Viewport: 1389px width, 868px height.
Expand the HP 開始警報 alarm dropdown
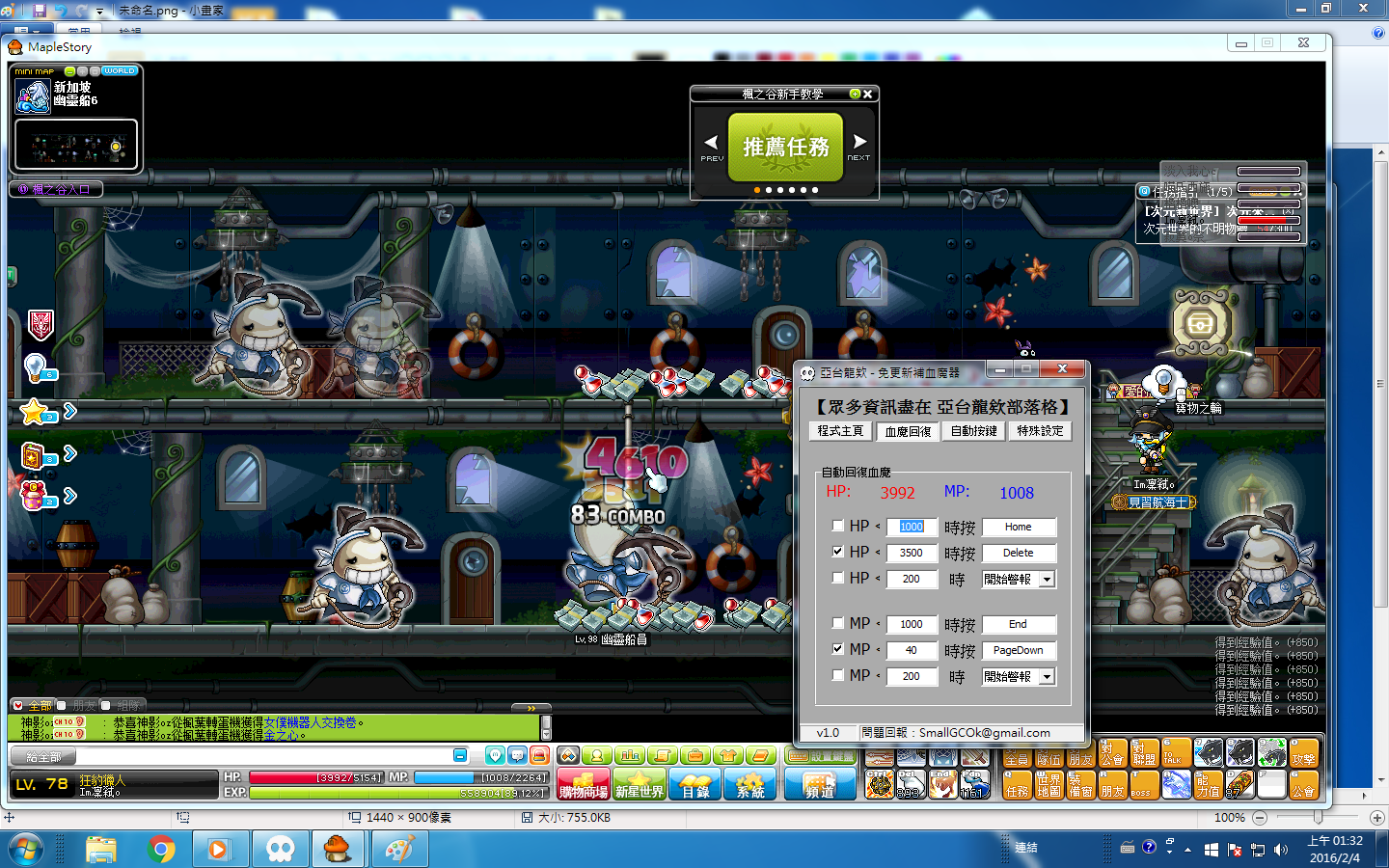coord(1048,580)
